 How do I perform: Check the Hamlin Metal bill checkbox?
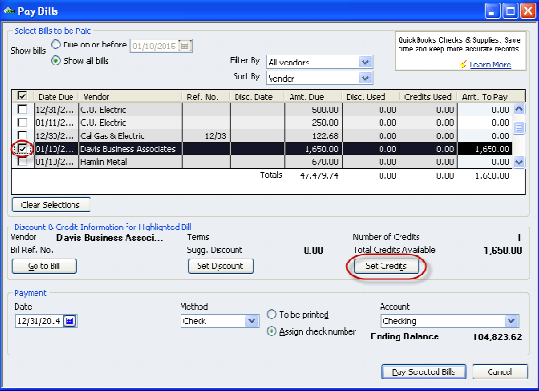(x=22, y=162)
